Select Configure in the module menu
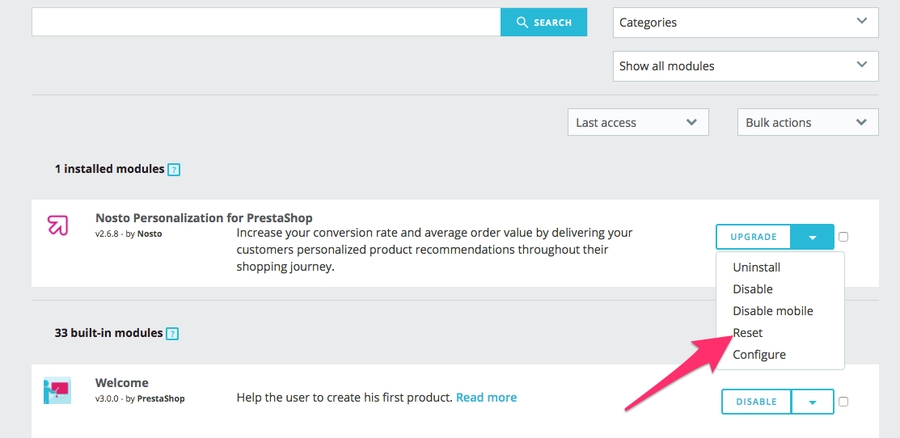 (x=759, y=355)
